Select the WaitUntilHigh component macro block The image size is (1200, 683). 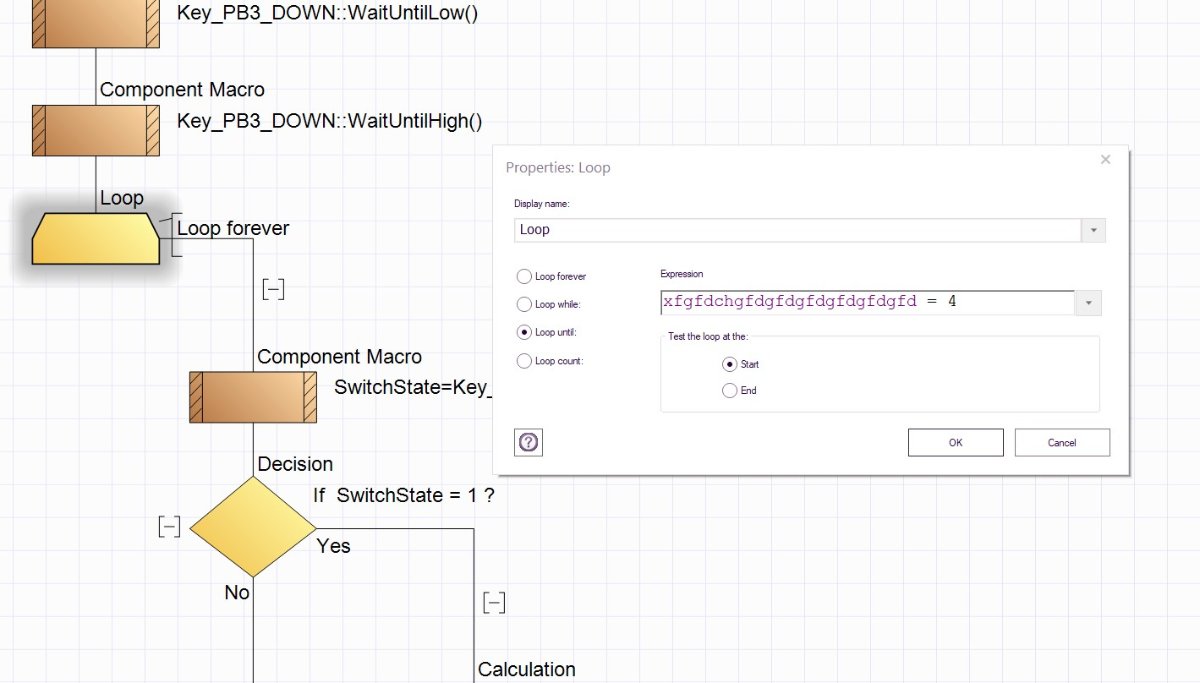click(96, 130)
